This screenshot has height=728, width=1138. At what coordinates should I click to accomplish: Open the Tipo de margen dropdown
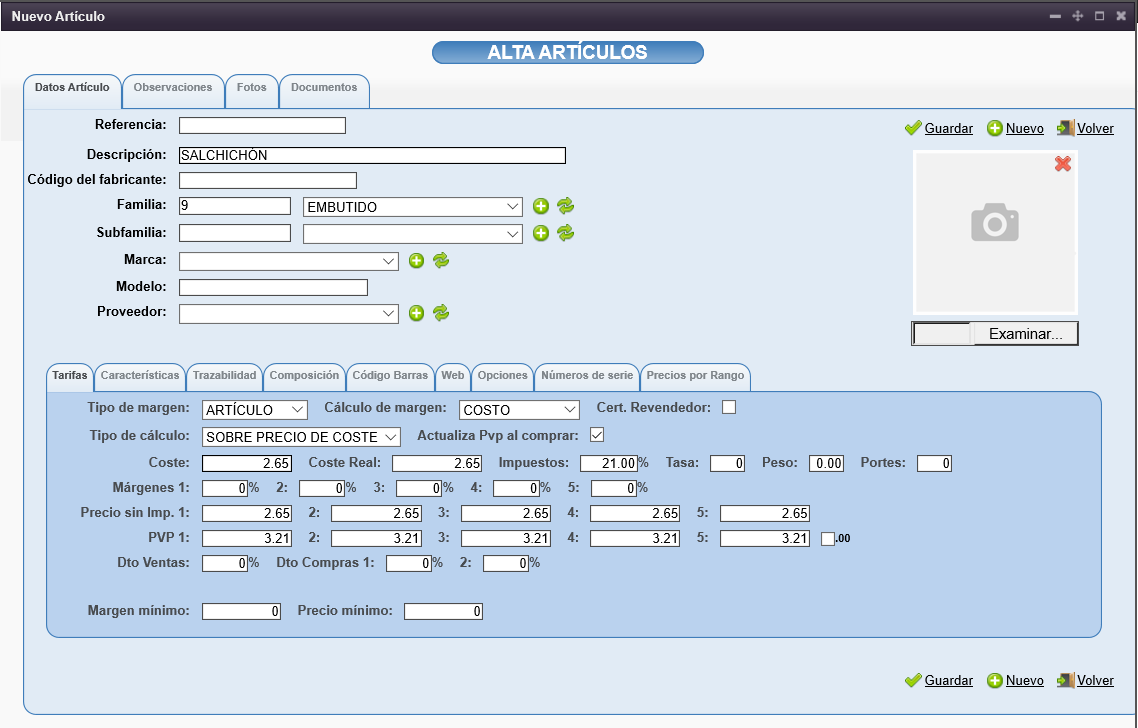pyautogui.click(x=255, y=410)
